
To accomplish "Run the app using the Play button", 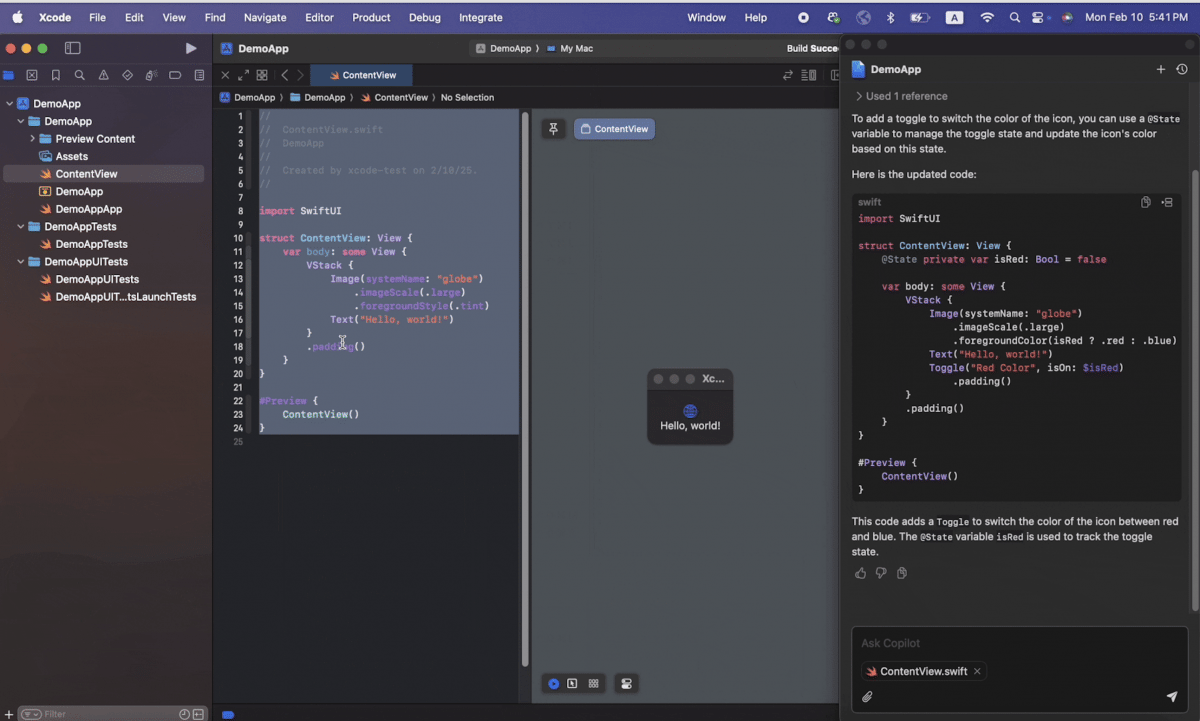I will pyautogui.click(x=190, y=47).
